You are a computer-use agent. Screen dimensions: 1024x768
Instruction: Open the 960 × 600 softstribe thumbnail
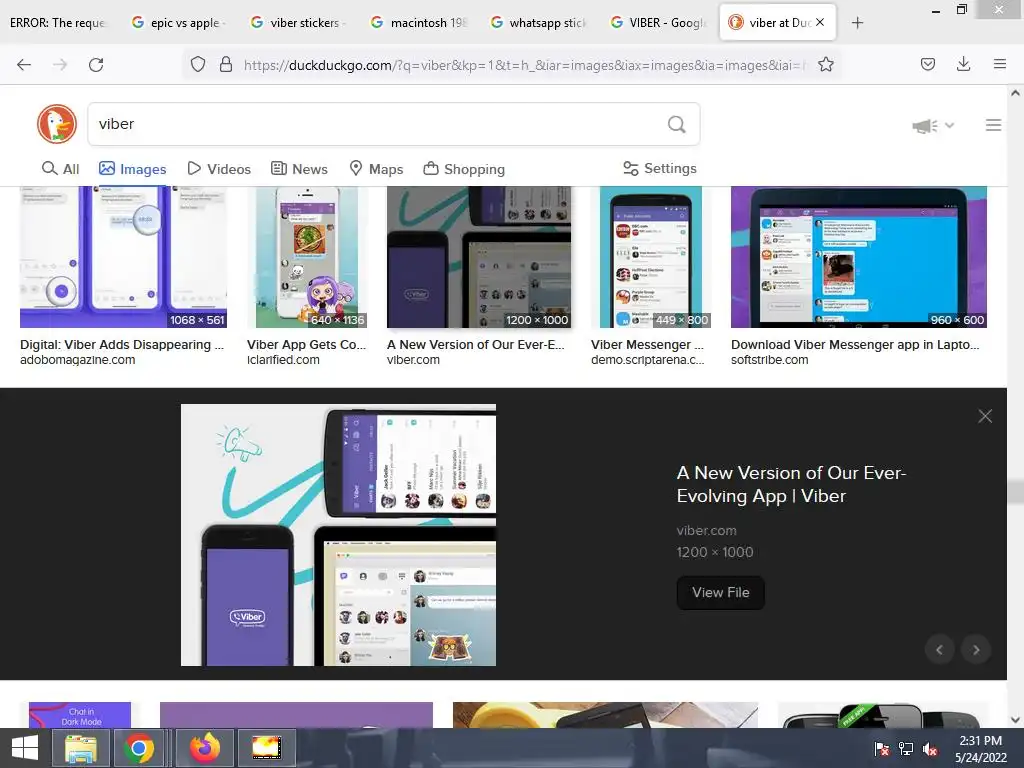(859, 257)
